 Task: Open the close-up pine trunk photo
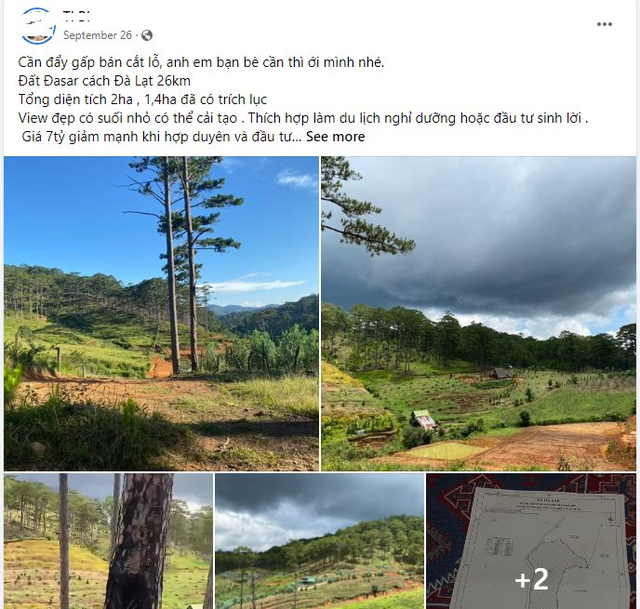[108, 541]
